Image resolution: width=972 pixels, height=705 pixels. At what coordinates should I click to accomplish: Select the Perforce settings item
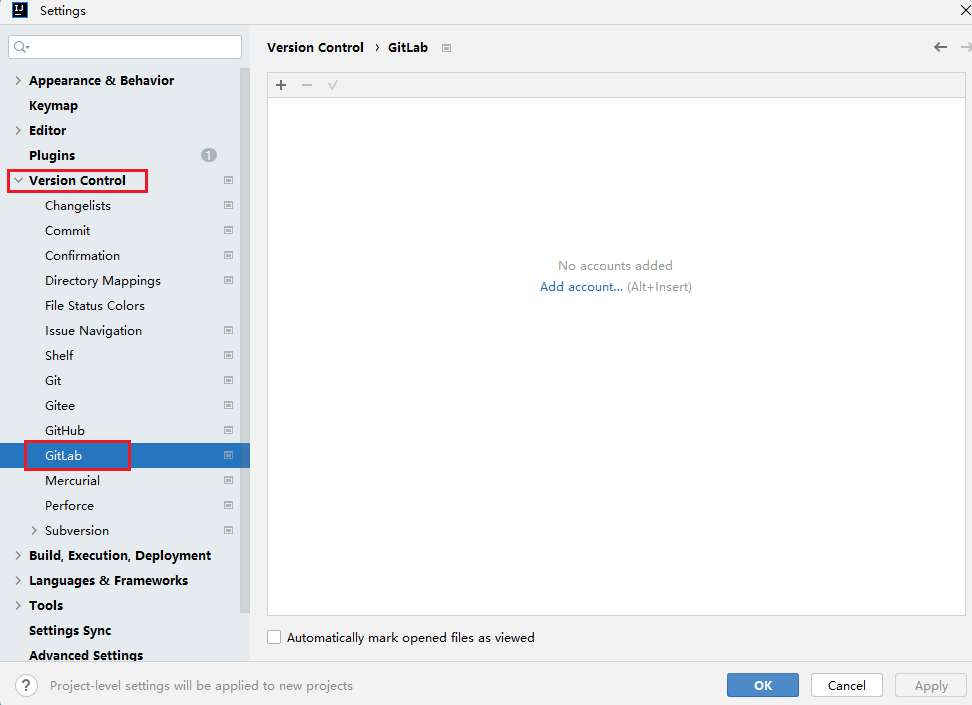pos(69,505)
